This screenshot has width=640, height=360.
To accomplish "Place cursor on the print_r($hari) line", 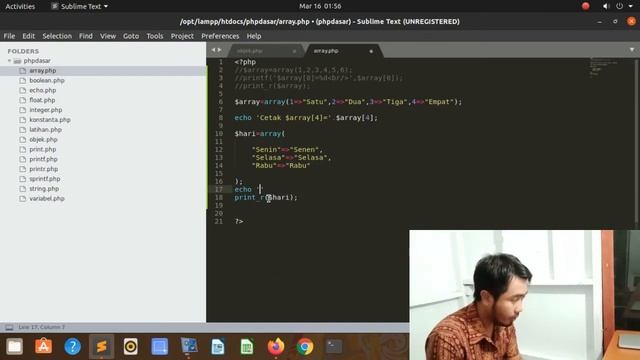I will point(266,198).
